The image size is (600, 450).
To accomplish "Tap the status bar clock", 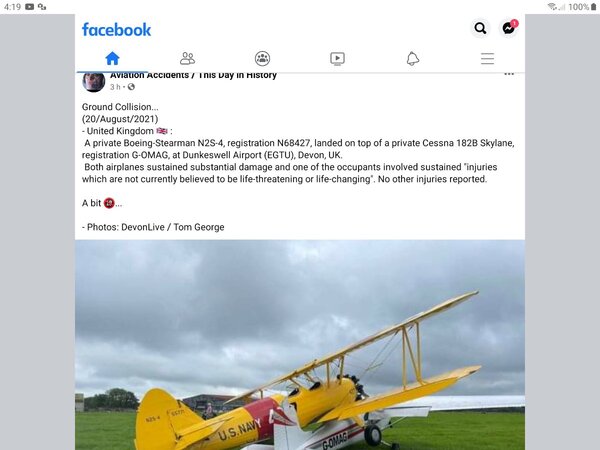I will coord(11,6).
